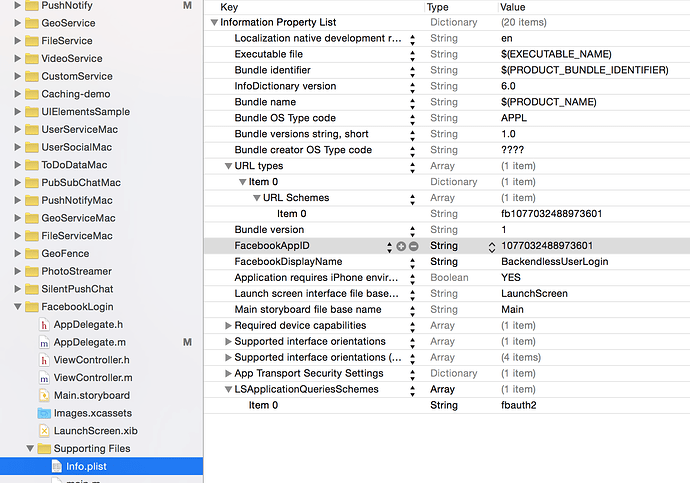Expand the GeoServiceMac group
The width and height of the screenshot is (690, 483).
(x=18, y=218)
